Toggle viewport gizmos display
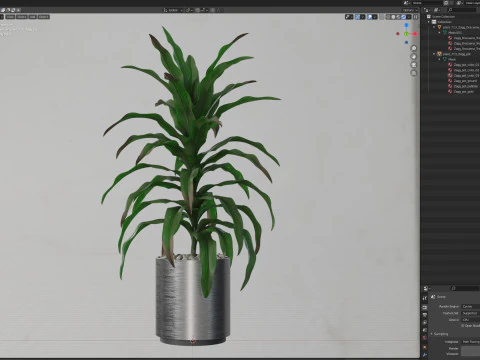 click(x=358, y=17)
